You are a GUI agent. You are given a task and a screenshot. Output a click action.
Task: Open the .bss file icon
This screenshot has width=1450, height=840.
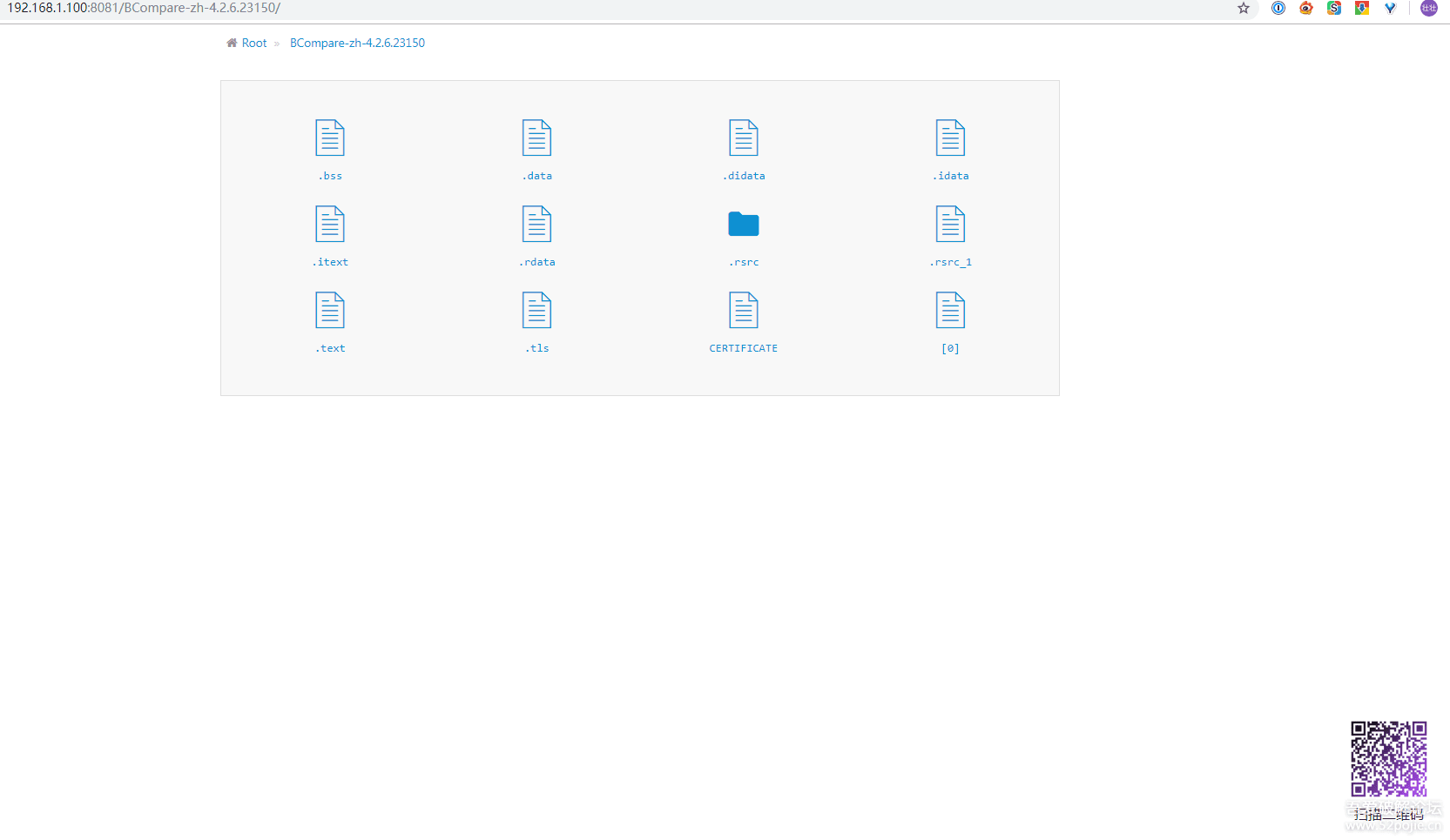[x=330, y=138]
